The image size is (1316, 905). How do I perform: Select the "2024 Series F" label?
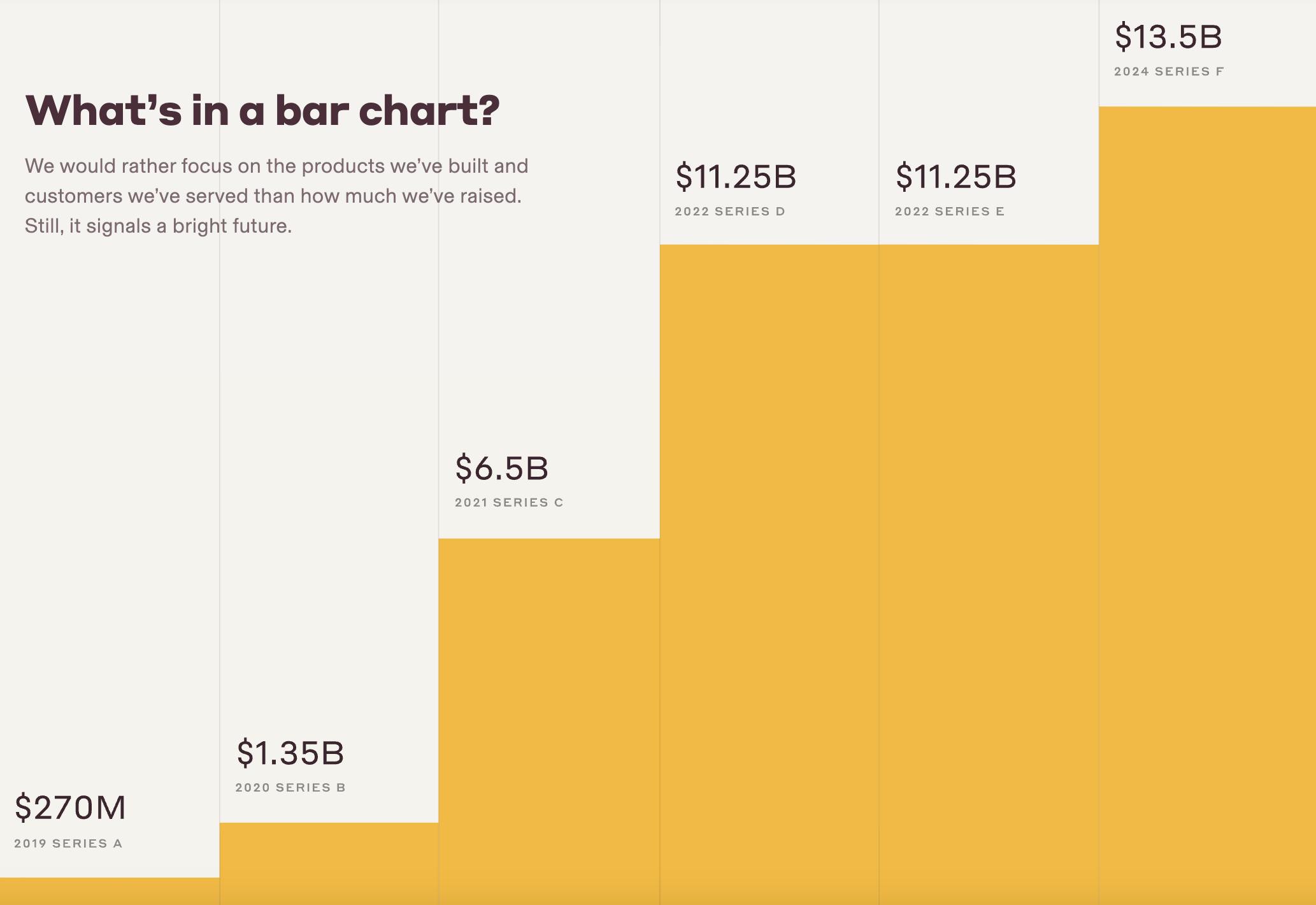(x=1169, y=71)
